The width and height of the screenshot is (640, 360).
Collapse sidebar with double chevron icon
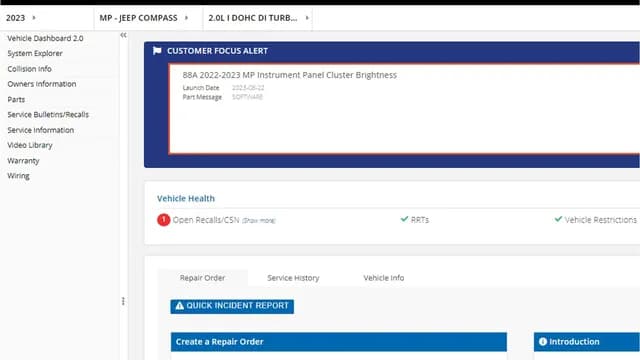click(x=123, y=35)
